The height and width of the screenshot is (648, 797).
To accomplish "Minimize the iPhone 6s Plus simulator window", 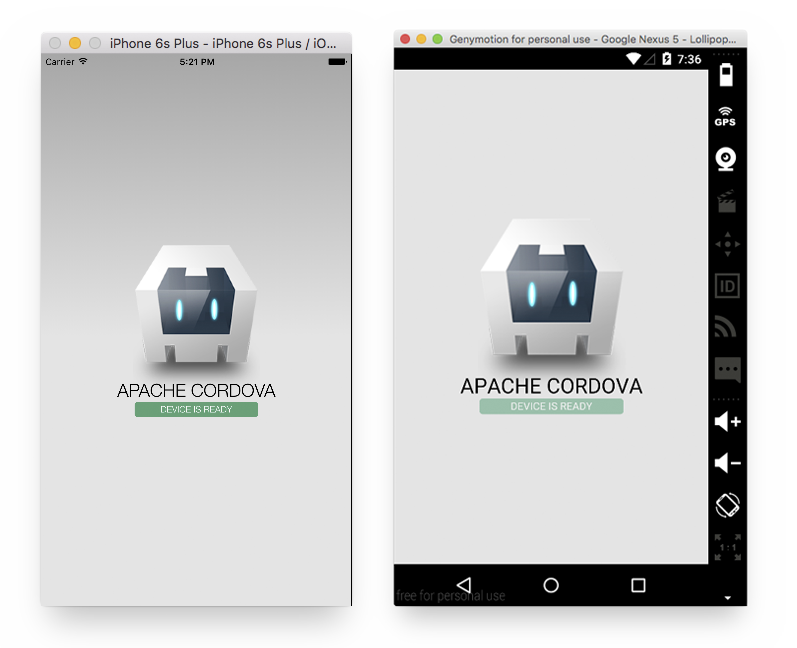I will pos(75,43).
